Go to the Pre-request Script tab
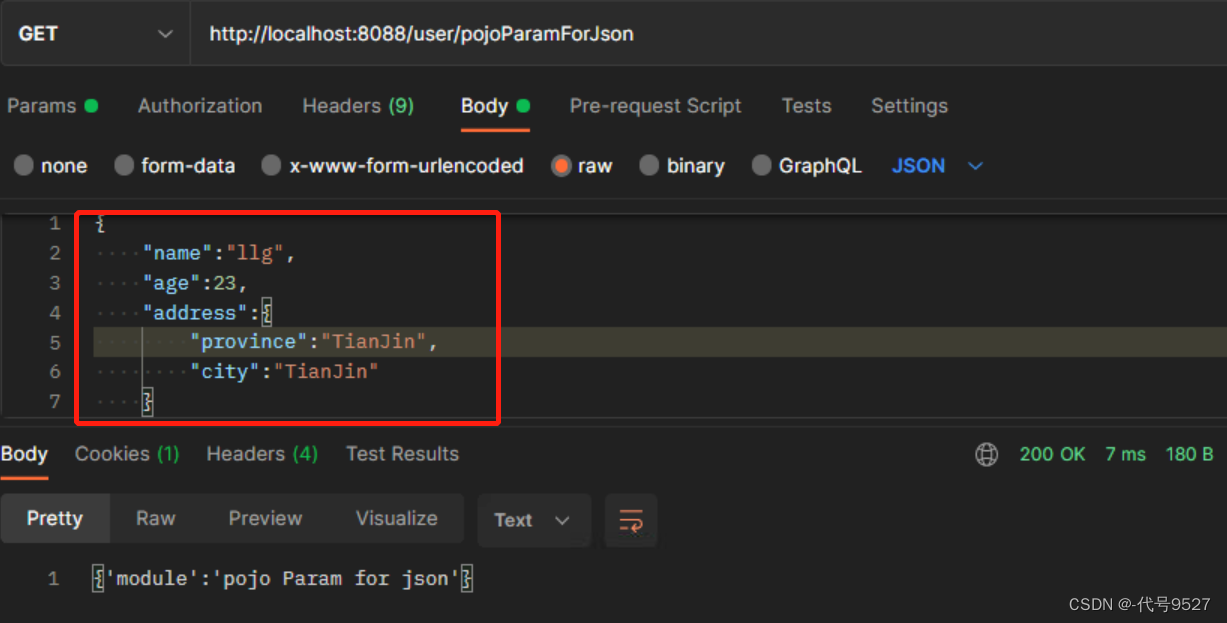This screenshot has height=623, width=1227. click(656, 106)
